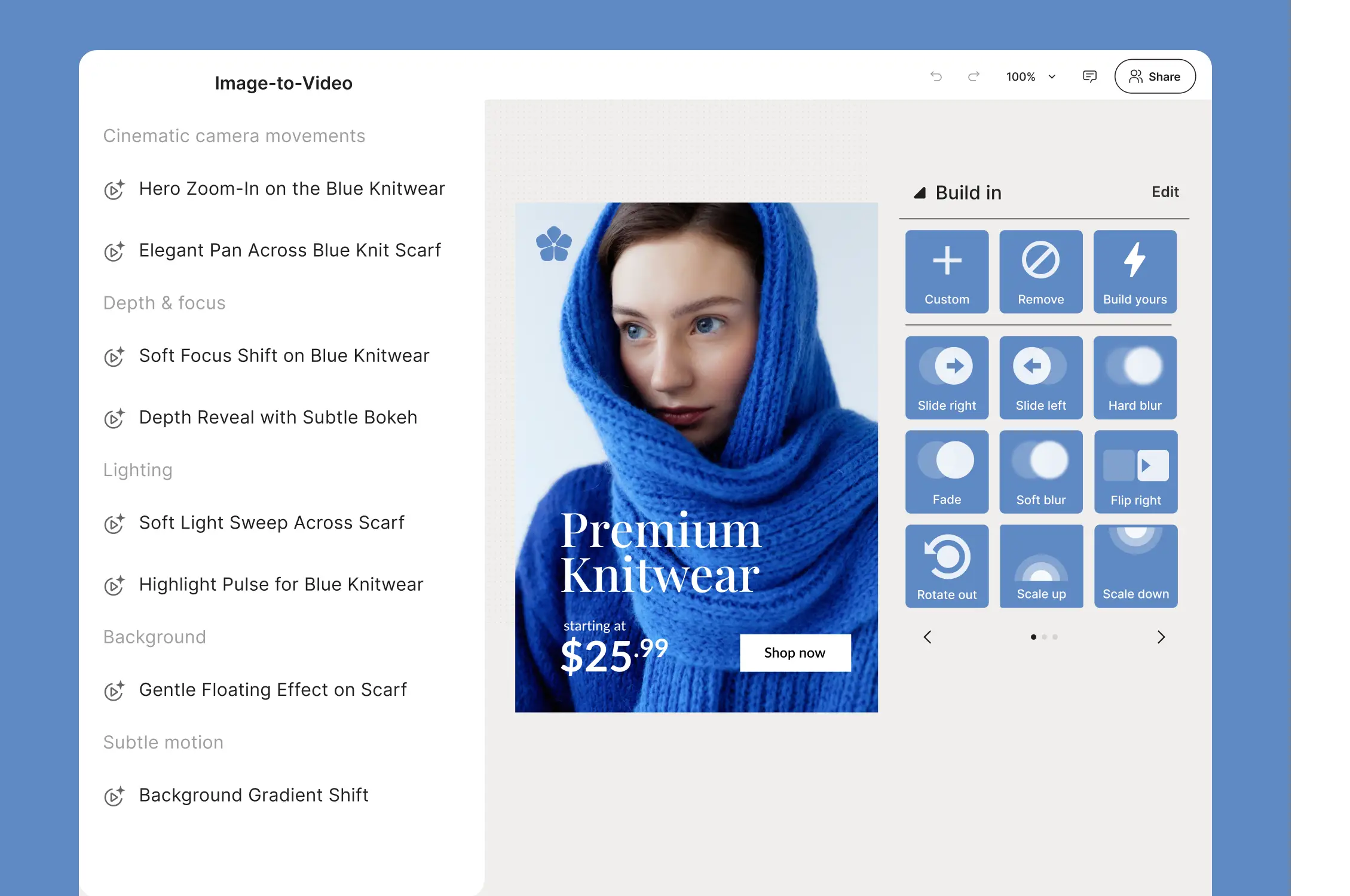Go to previous animation page arrow
The image size is (1350, 896).
(x=927, y=637)
